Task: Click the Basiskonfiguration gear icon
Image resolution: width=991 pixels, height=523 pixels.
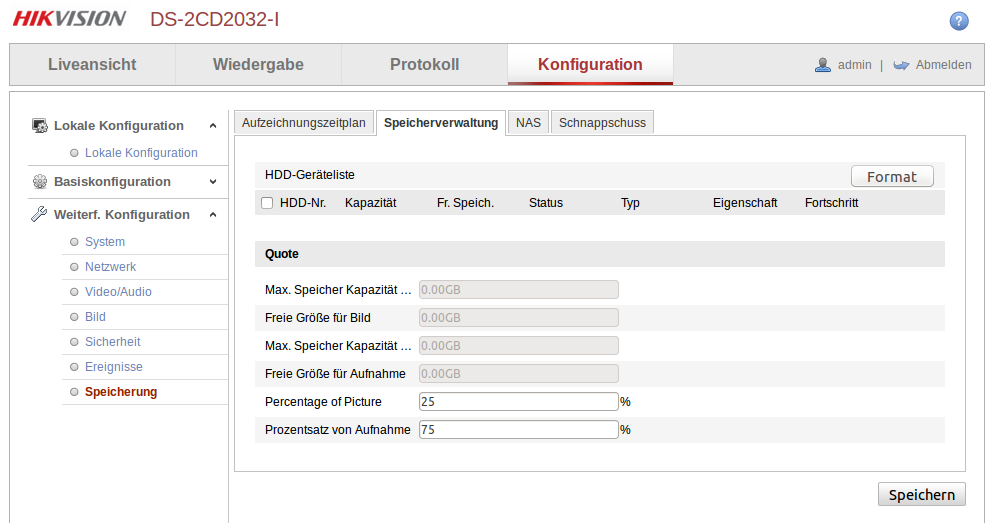Action: pos(40,182)
